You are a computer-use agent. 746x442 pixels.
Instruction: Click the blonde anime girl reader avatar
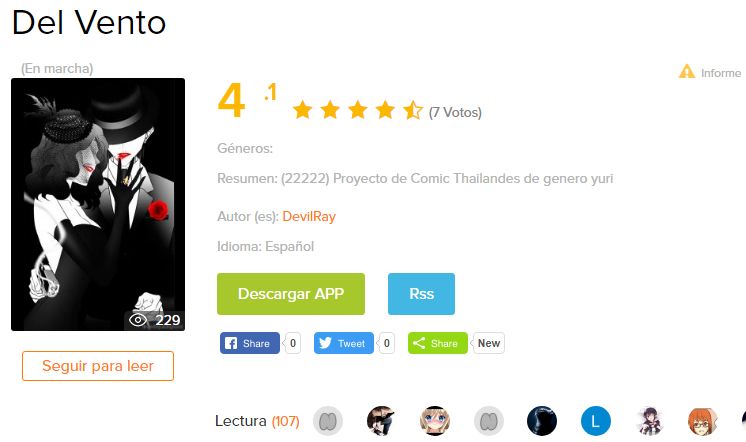pyautogui.click(x=435, y=421)
